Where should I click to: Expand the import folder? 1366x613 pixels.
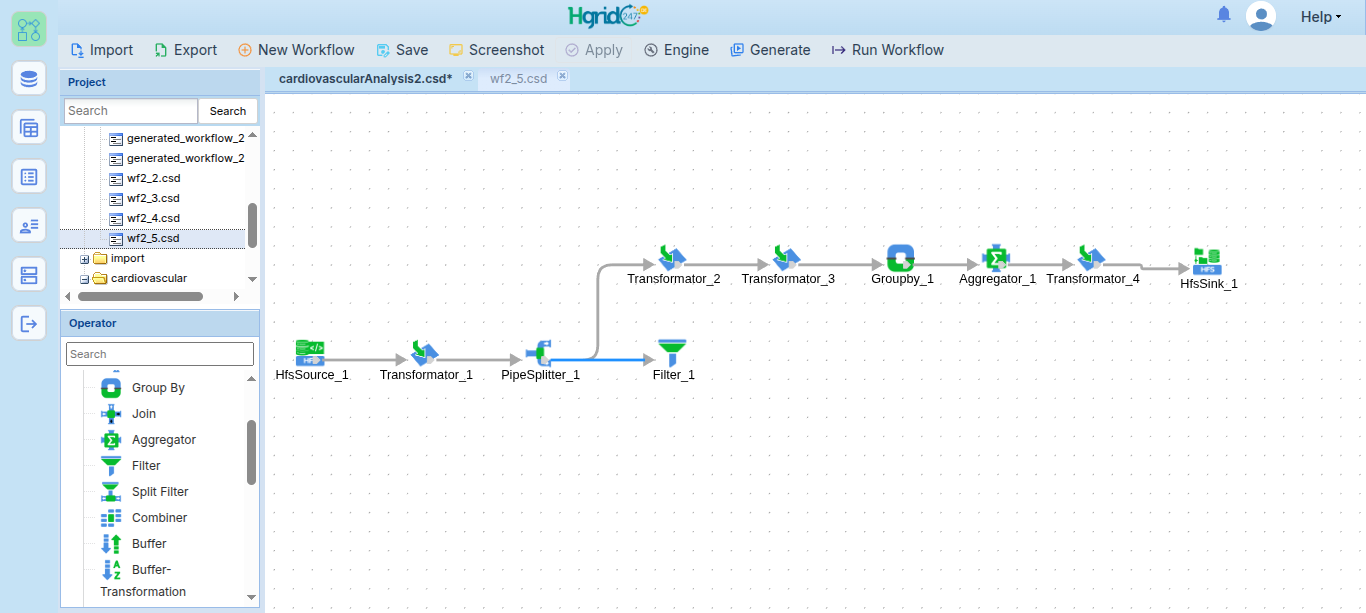[x=85, y=259]
